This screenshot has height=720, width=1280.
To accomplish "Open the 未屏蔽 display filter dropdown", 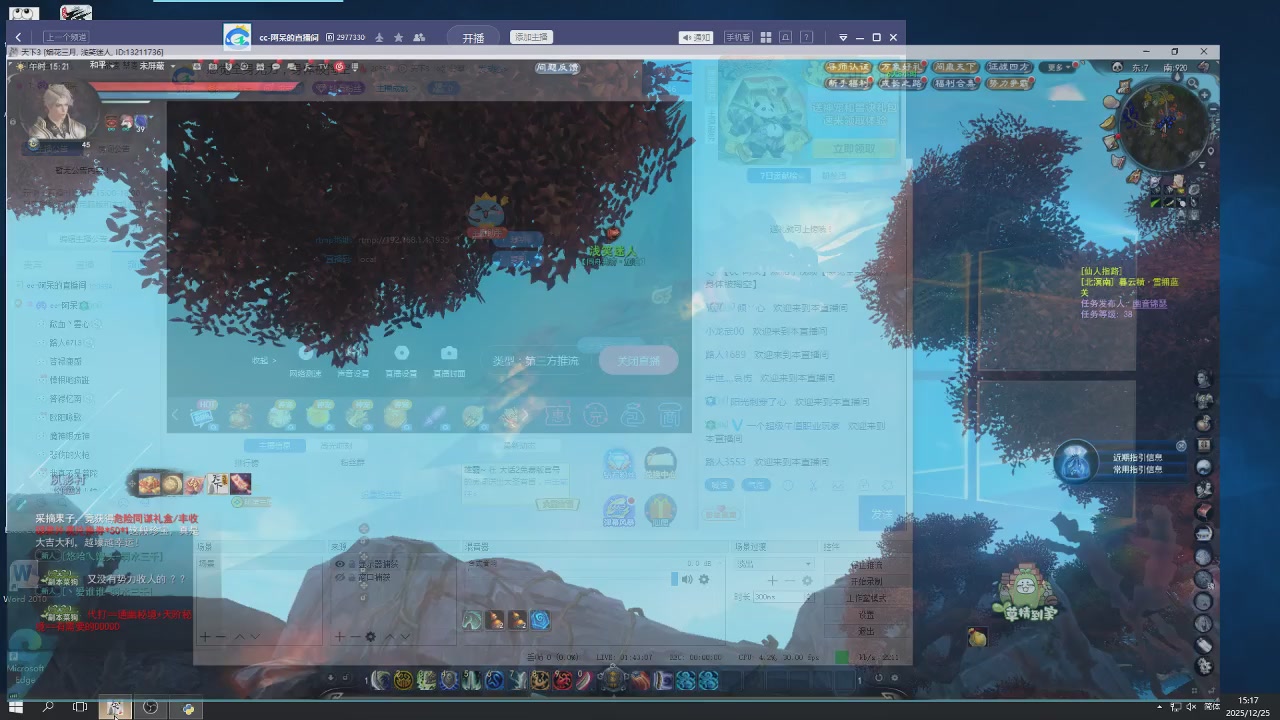I will pyautogui.click(x=155, y=66).
